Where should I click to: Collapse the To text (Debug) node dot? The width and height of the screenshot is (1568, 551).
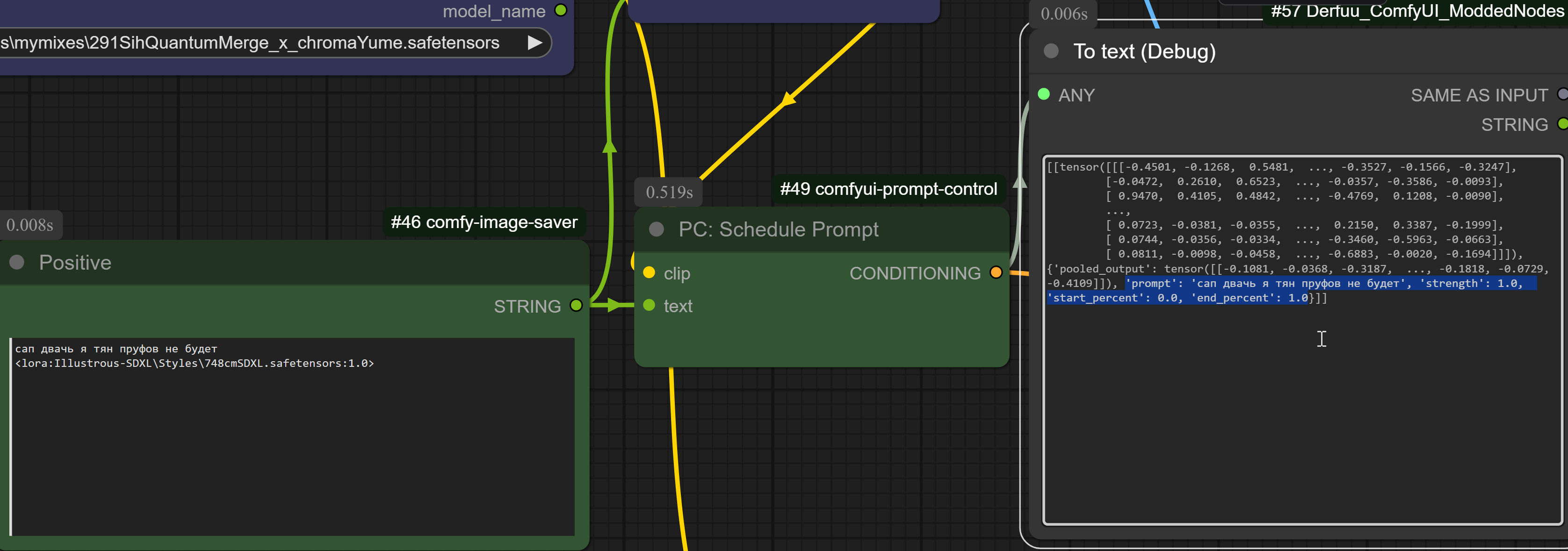tap(1051, 51)
